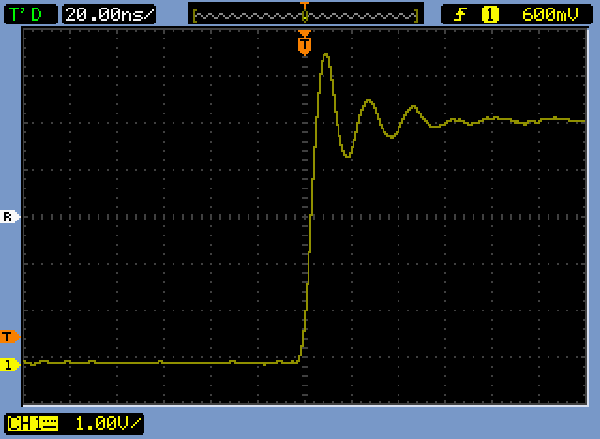Click the second ringing peak on the waveform
Screen dimensions: 600x439
click(x=369, y=101)
